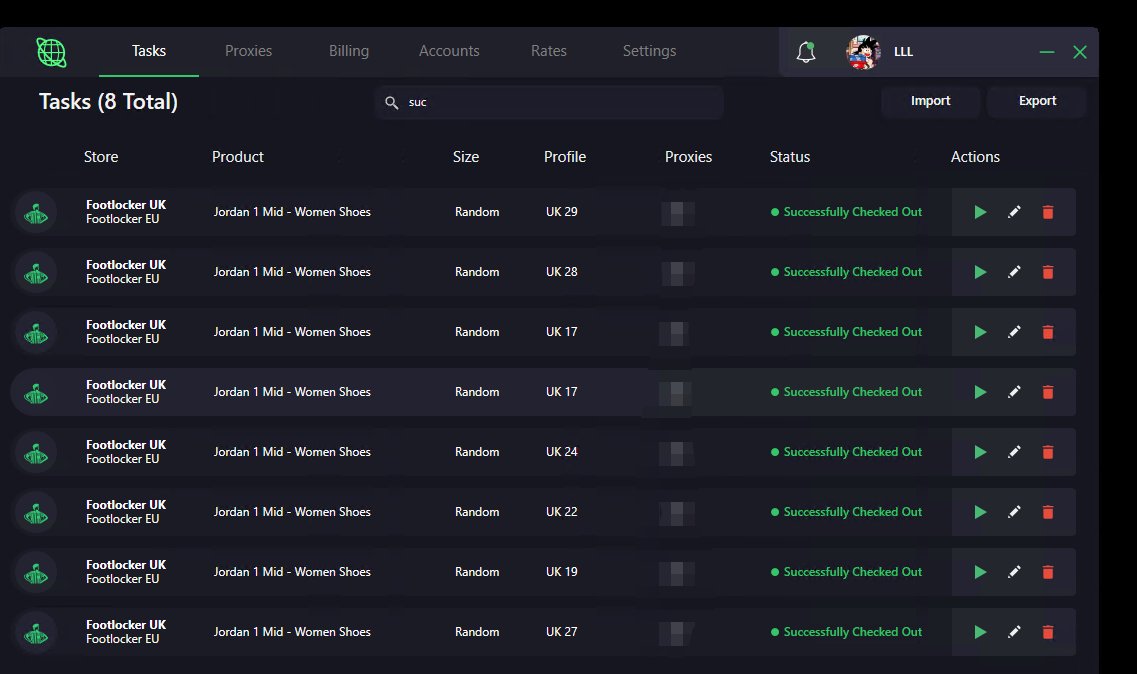Image resolution: width=1137 pixels, height=674 pixels.
Task: Click the LLL username label
Action: (x=903, y=52)
